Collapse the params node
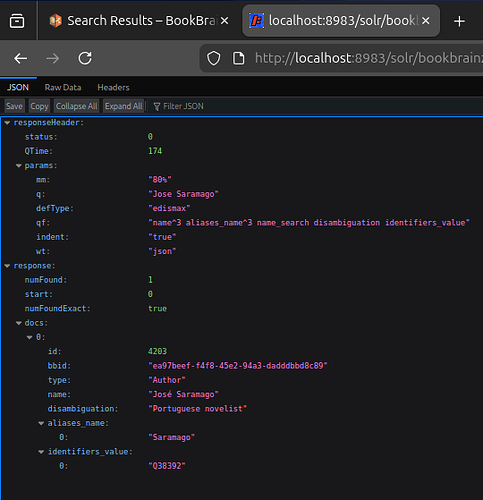 pos(19,166)
